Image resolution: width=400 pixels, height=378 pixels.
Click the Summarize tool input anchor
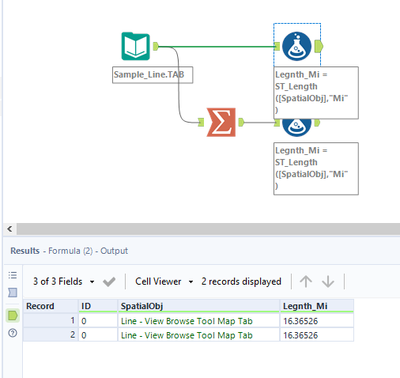pos(201,122)
